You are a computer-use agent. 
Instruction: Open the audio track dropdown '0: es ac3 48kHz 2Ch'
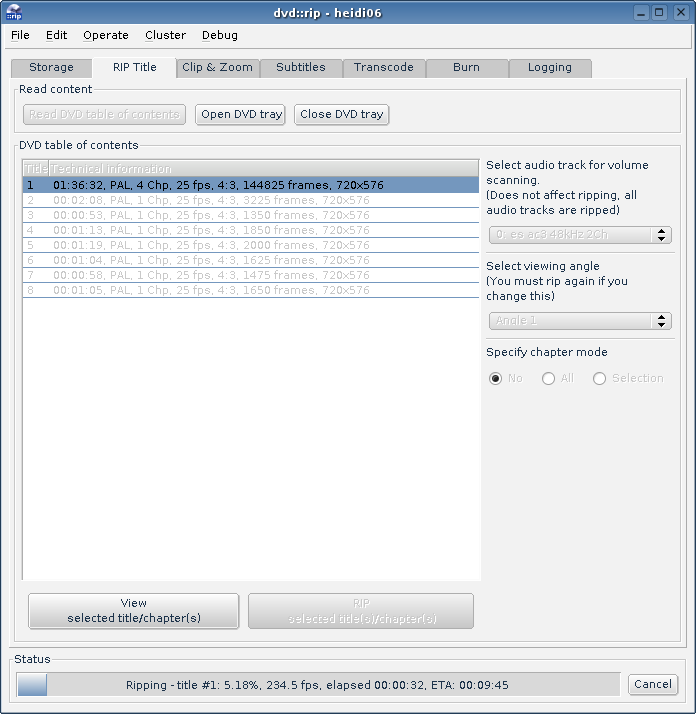580,235
